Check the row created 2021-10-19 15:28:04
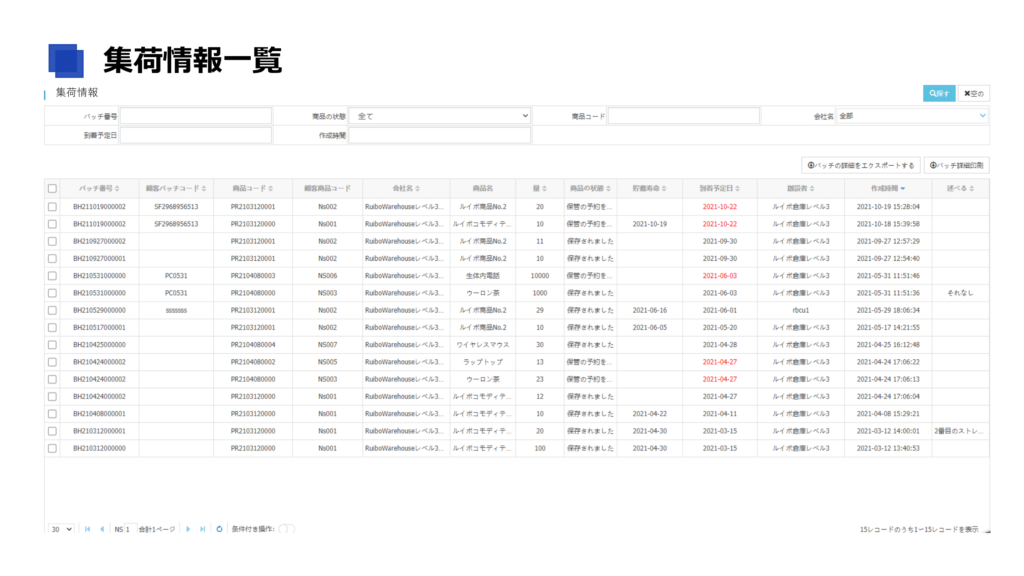The height and width of the screenshot is (576, 1024). coord(52,206)
